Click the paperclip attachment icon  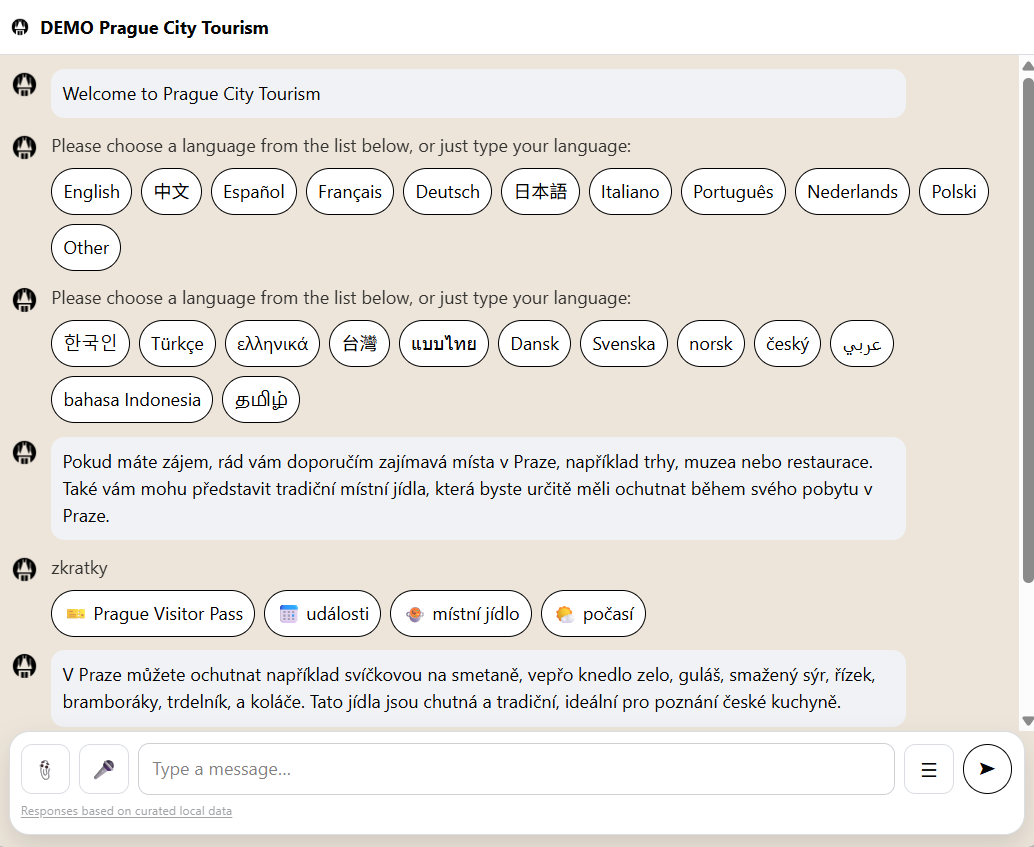coord(45,769)
